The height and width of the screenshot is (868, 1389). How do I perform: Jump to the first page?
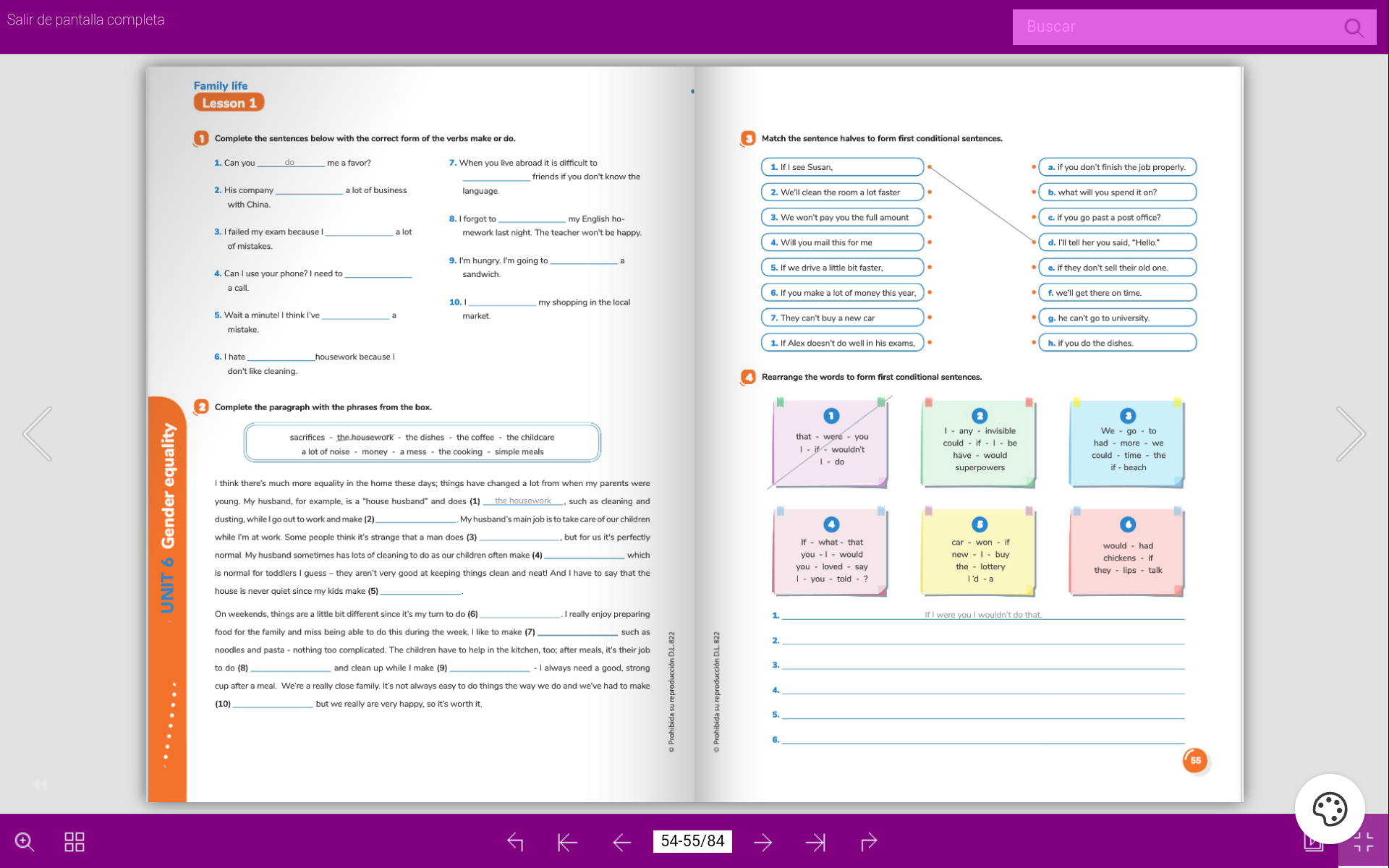[x=568, y=841]
